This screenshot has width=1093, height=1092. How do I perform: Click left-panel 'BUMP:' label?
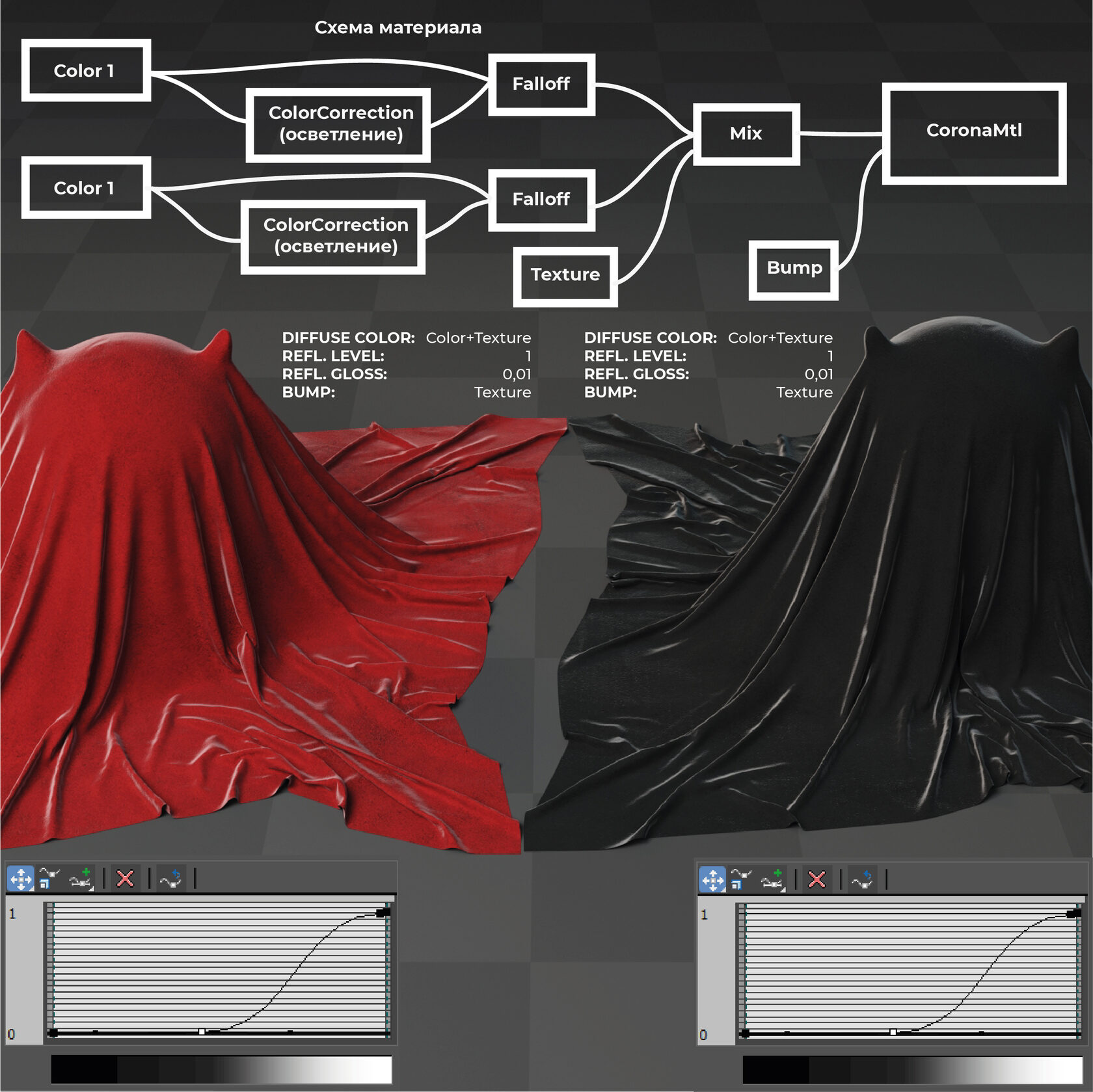tap(308, 392)
